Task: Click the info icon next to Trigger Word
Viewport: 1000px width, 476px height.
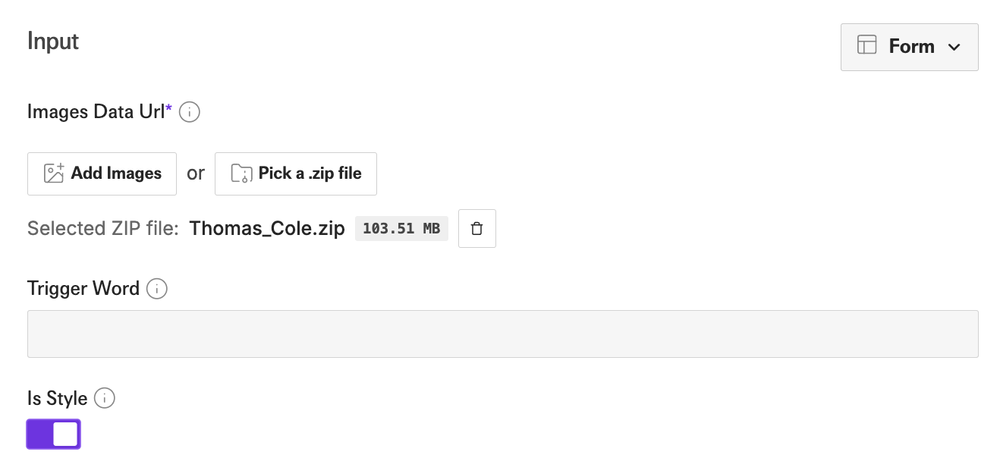Action: pyautogui.click(x=157, y=289)
